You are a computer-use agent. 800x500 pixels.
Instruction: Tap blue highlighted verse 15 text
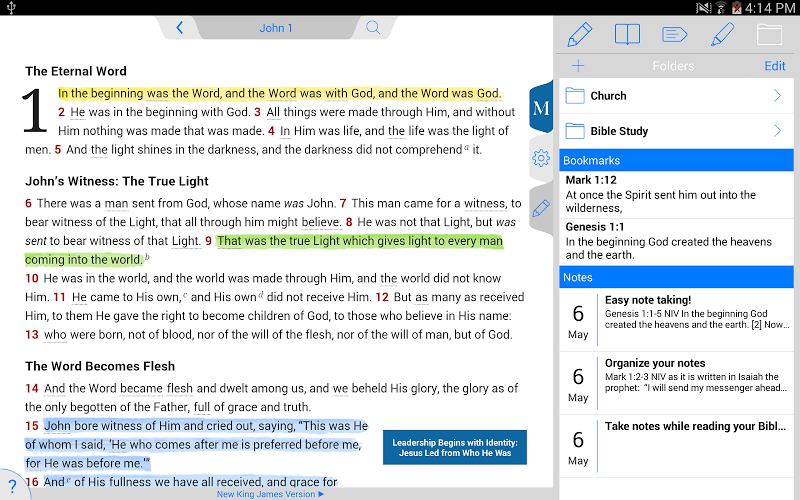coord(206,426)
